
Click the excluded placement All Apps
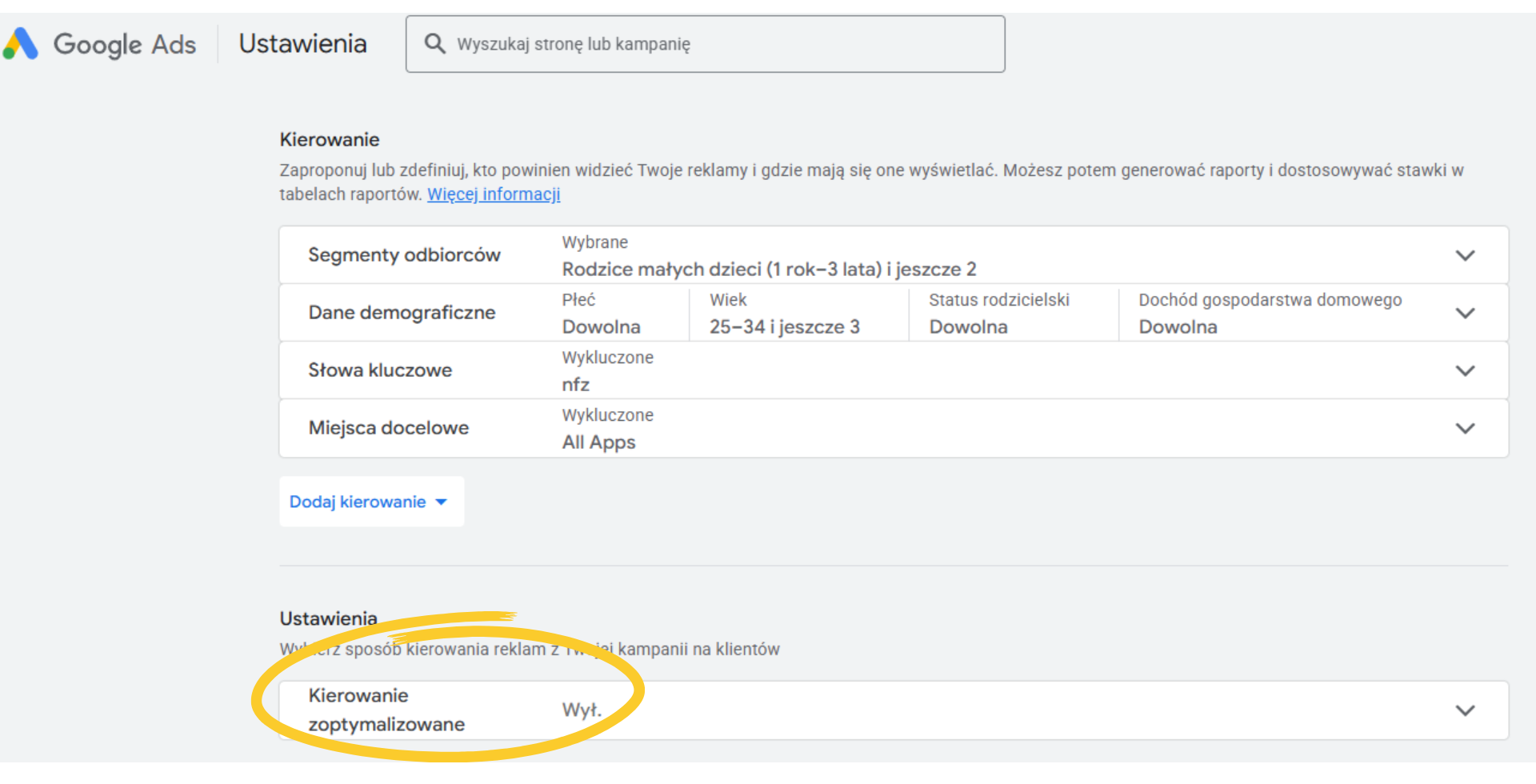click(598, 442)
